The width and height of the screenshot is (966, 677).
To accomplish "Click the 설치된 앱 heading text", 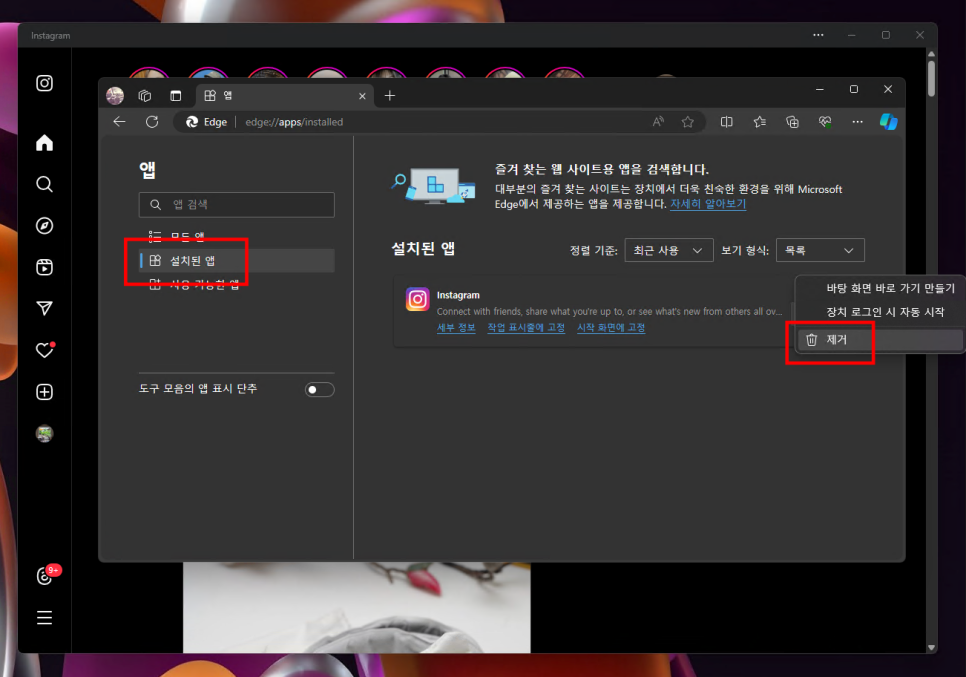I will [423, 249].
